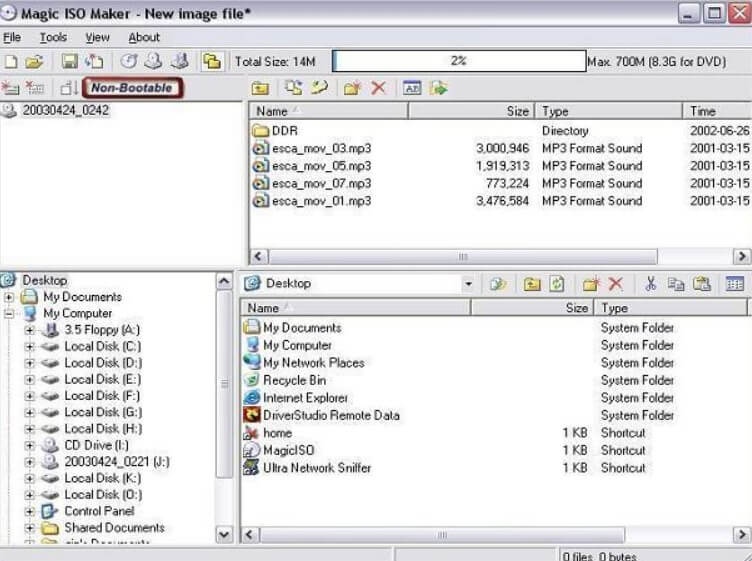Image resolution: width=752 pixels, height=561 pixels.
Task: Collapse the My Computer tree node
Action: [9, 314]
